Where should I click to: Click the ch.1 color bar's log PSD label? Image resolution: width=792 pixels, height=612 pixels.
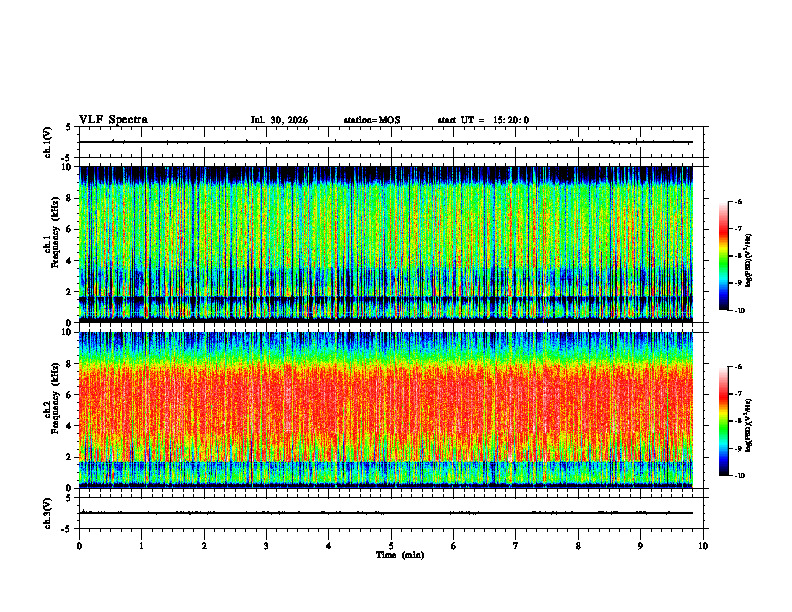[x=749, y=260]
